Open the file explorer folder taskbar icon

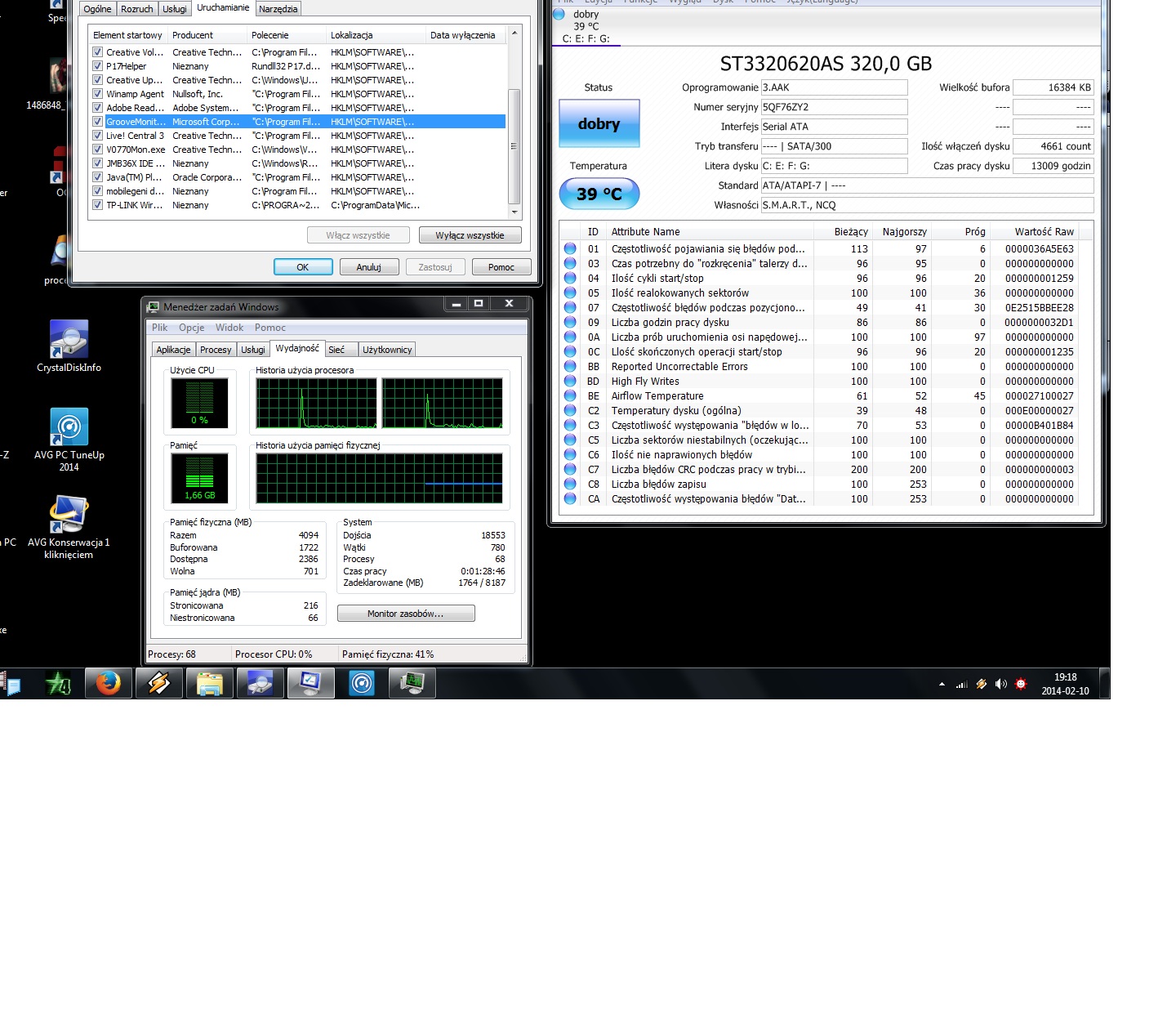[x=209, y=683]
